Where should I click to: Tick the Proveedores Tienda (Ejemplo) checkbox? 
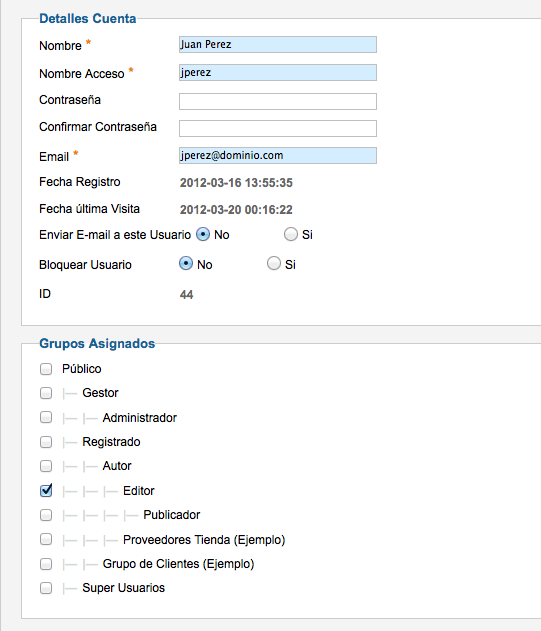point(46,539)
